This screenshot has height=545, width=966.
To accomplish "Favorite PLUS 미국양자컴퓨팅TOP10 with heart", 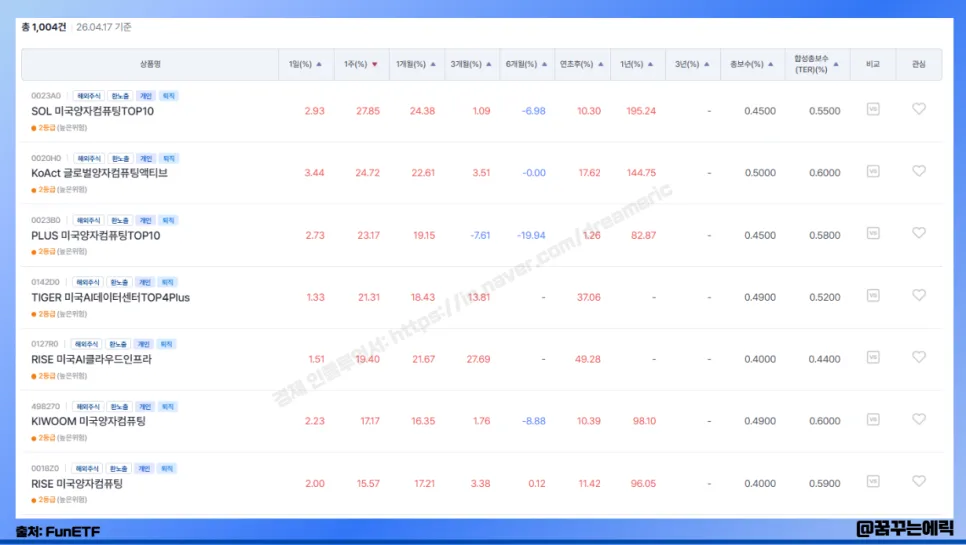I will 919,233.
